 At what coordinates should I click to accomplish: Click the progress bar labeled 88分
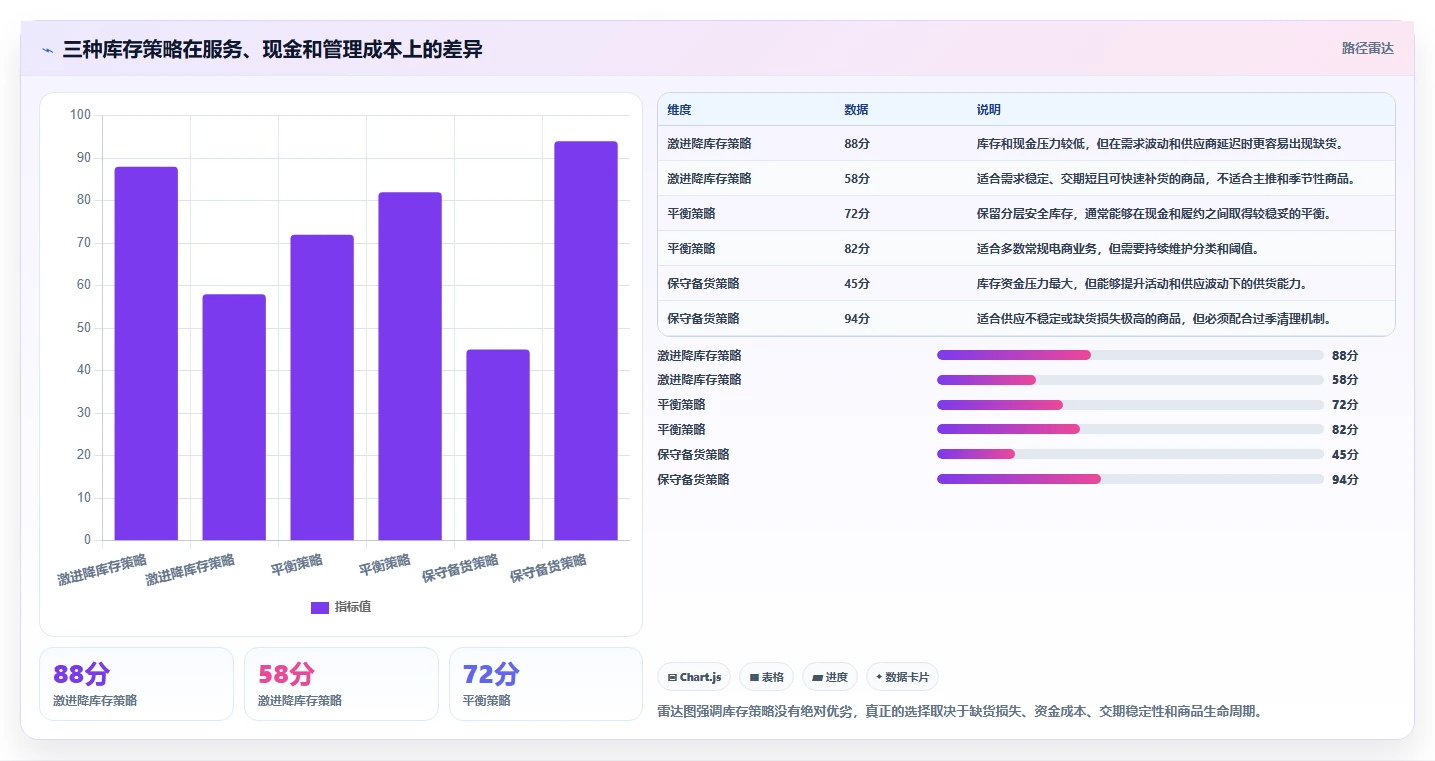pyautogui.click(x=1130, y=355)
